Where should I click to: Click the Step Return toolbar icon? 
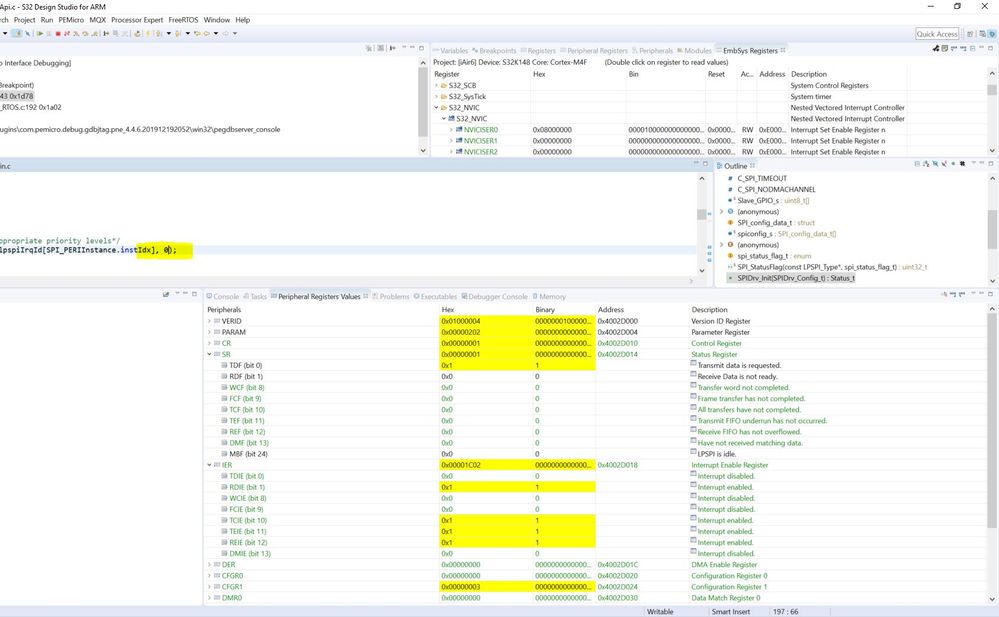coord(94,33)
